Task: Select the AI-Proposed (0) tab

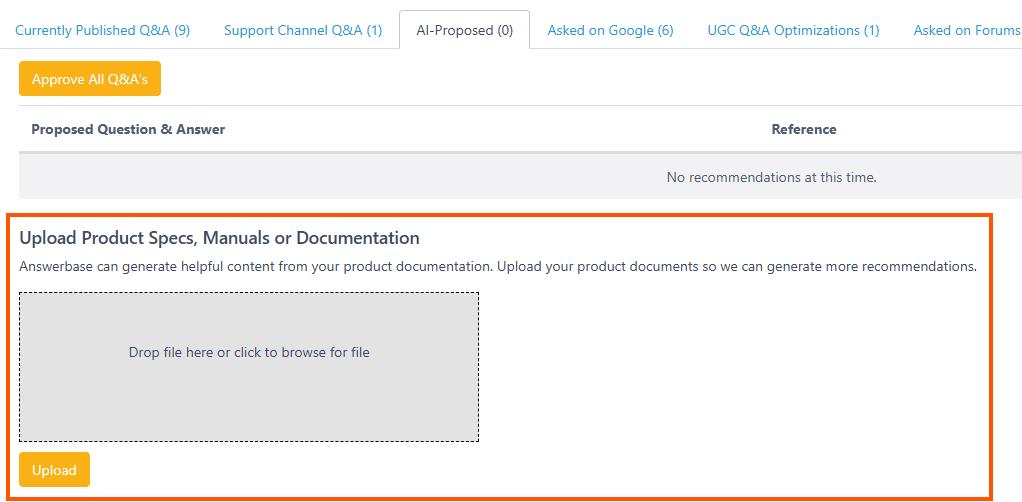Action: (464, 30)
